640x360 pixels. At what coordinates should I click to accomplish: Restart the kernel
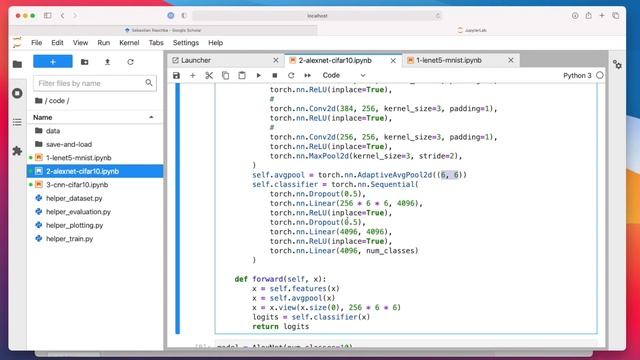pos(291,76)
